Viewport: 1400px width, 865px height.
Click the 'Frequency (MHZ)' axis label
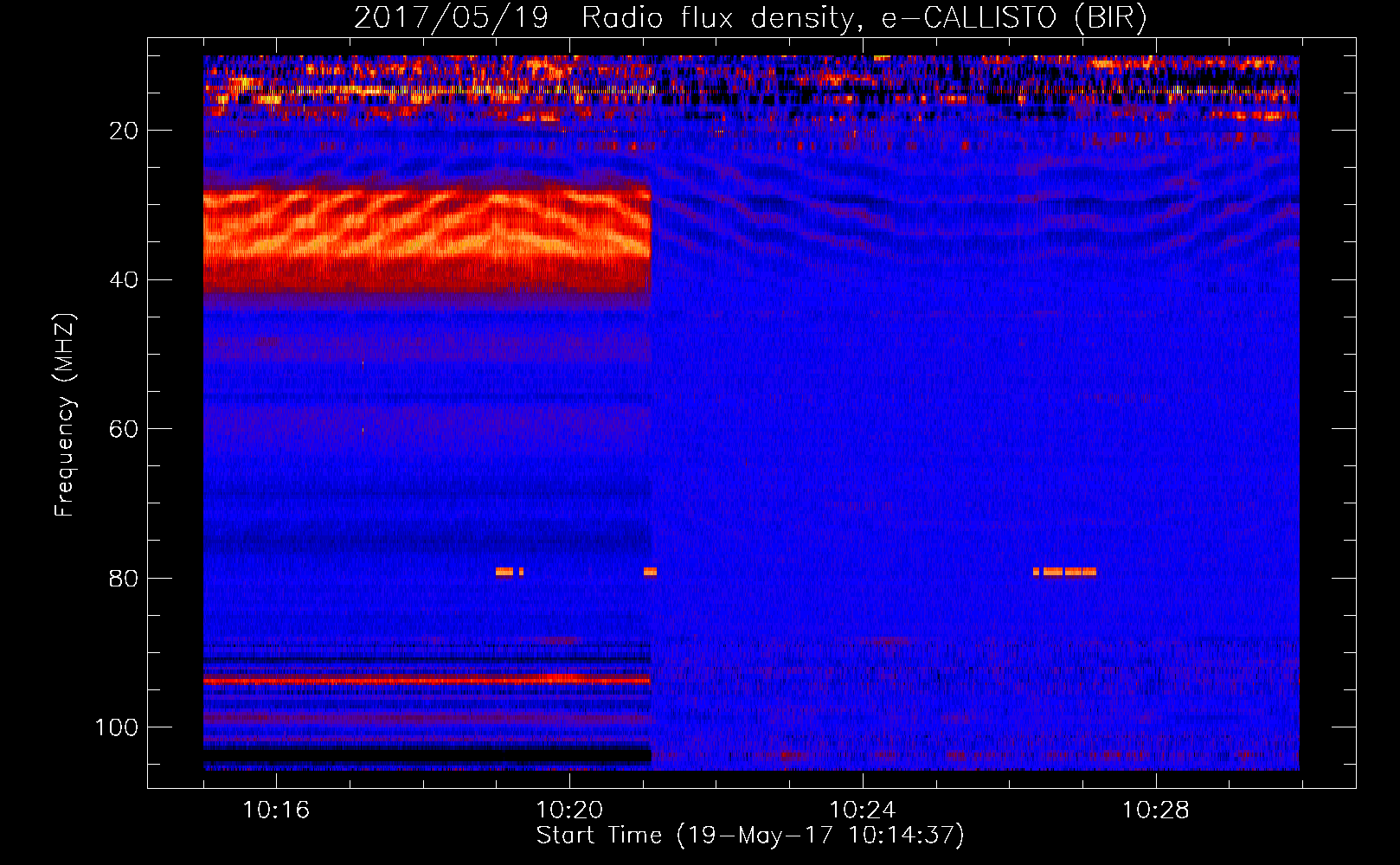click(65, 414)
